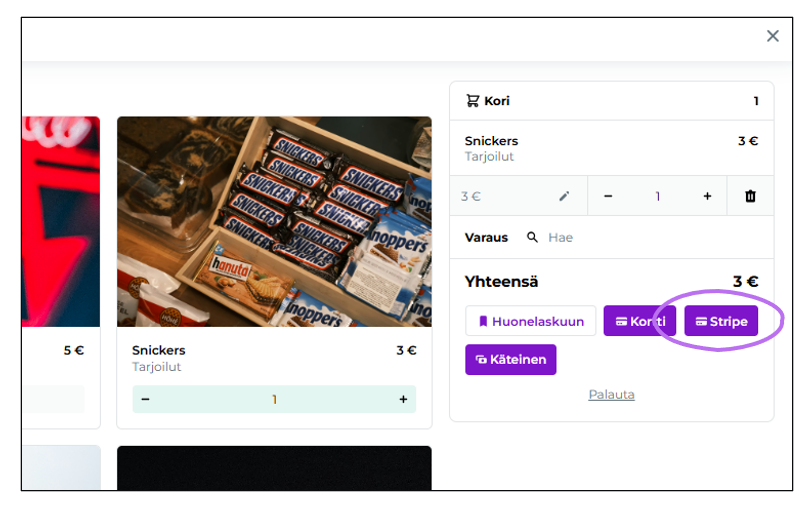Viewport: 811px width, 508px height.
Task: Click the Palauta link
Action: (611, 395)
